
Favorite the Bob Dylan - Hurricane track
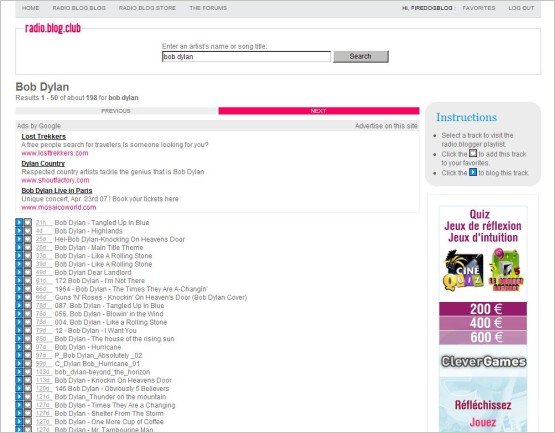click(x=28, y=347)
